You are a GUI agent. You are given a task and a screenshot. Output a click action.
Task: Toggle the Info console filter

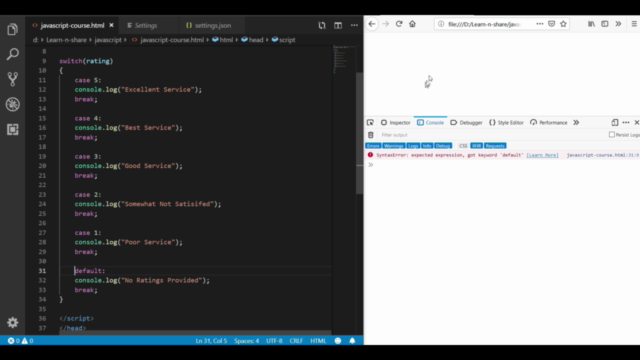(x=427, y=146)
